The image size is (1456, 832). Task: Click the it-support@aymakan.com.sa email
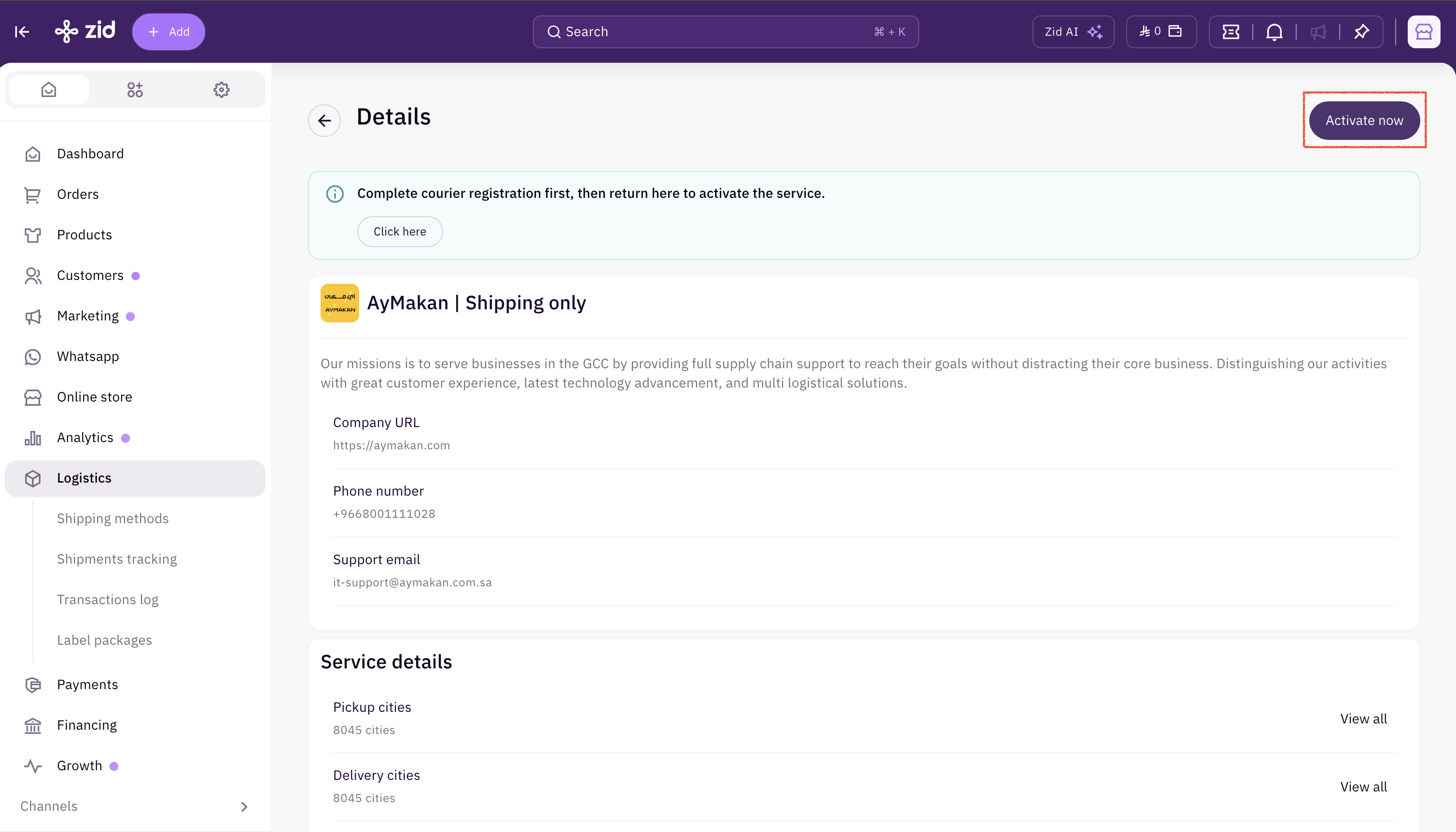(412, 583)
